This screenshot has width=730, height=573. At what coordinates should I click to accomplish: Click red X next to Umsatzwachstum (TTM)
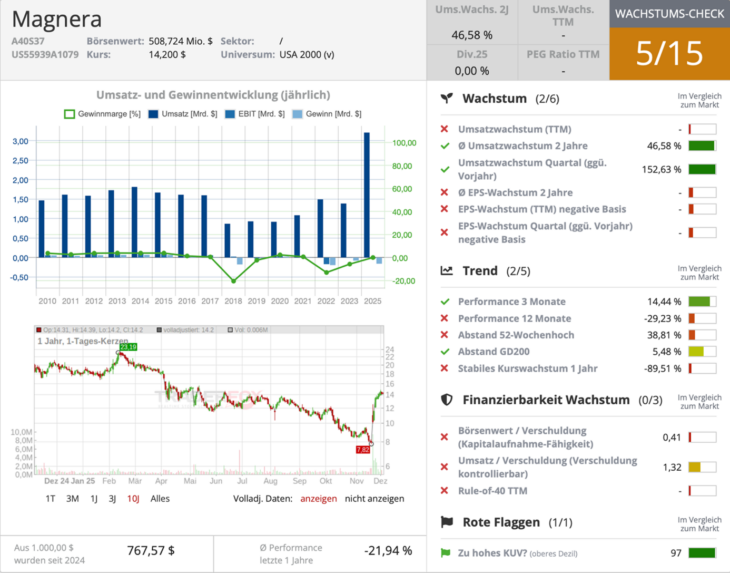tap(444, 130)
